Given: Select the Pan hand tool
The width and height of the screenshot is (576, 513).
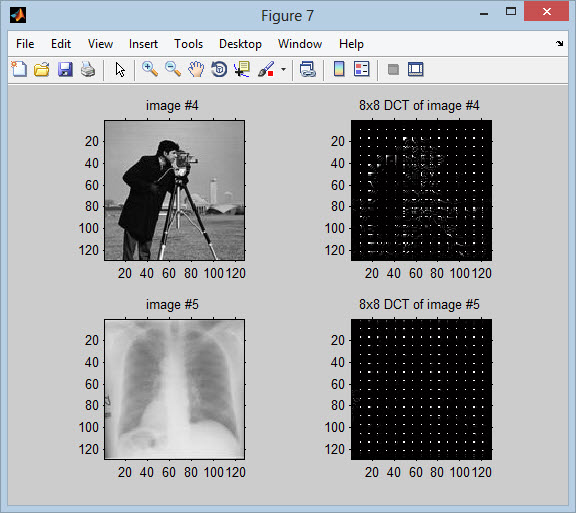Looking at the screenshot, I should coord(196,69).
